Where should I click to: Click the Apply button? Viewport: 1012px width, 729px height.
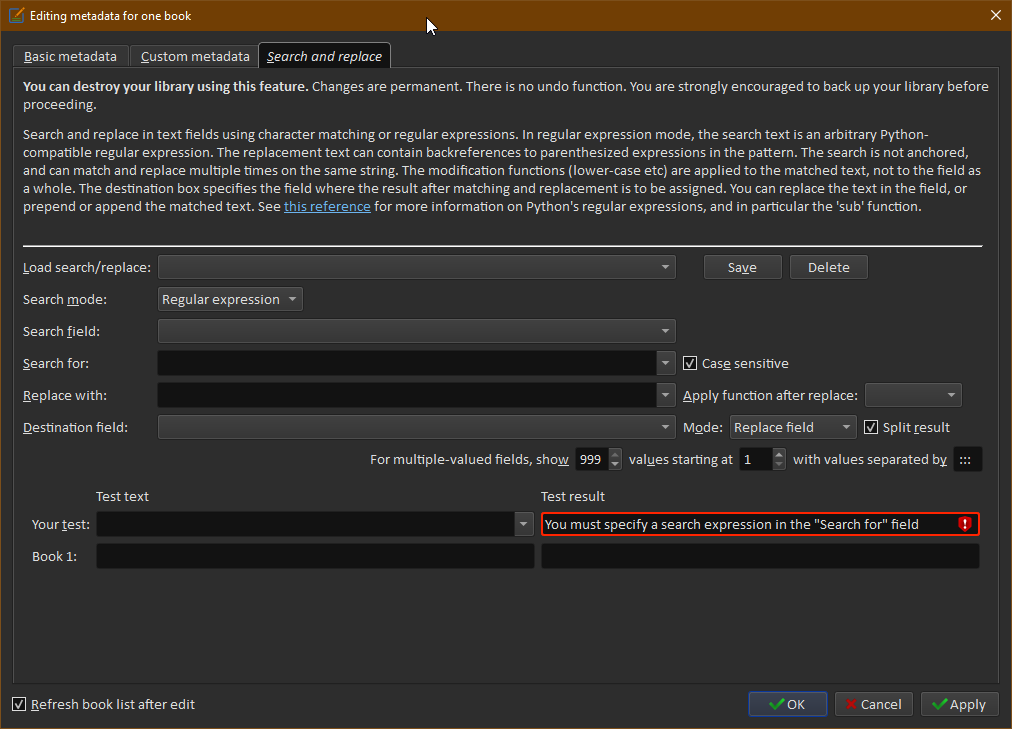[x=959, y=704]
